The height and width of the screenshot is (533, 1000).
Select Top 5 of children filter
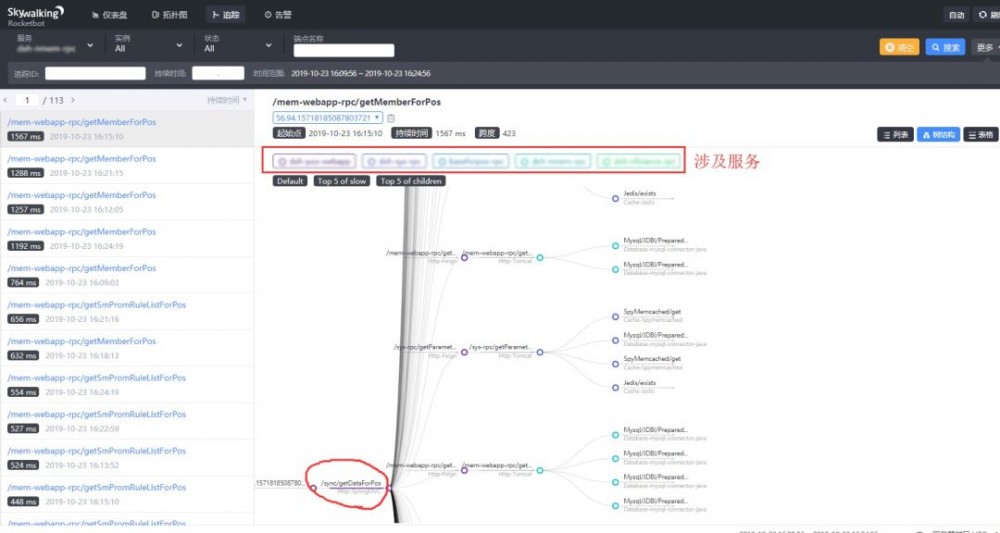pyautogui.click(x=411, y=181)
